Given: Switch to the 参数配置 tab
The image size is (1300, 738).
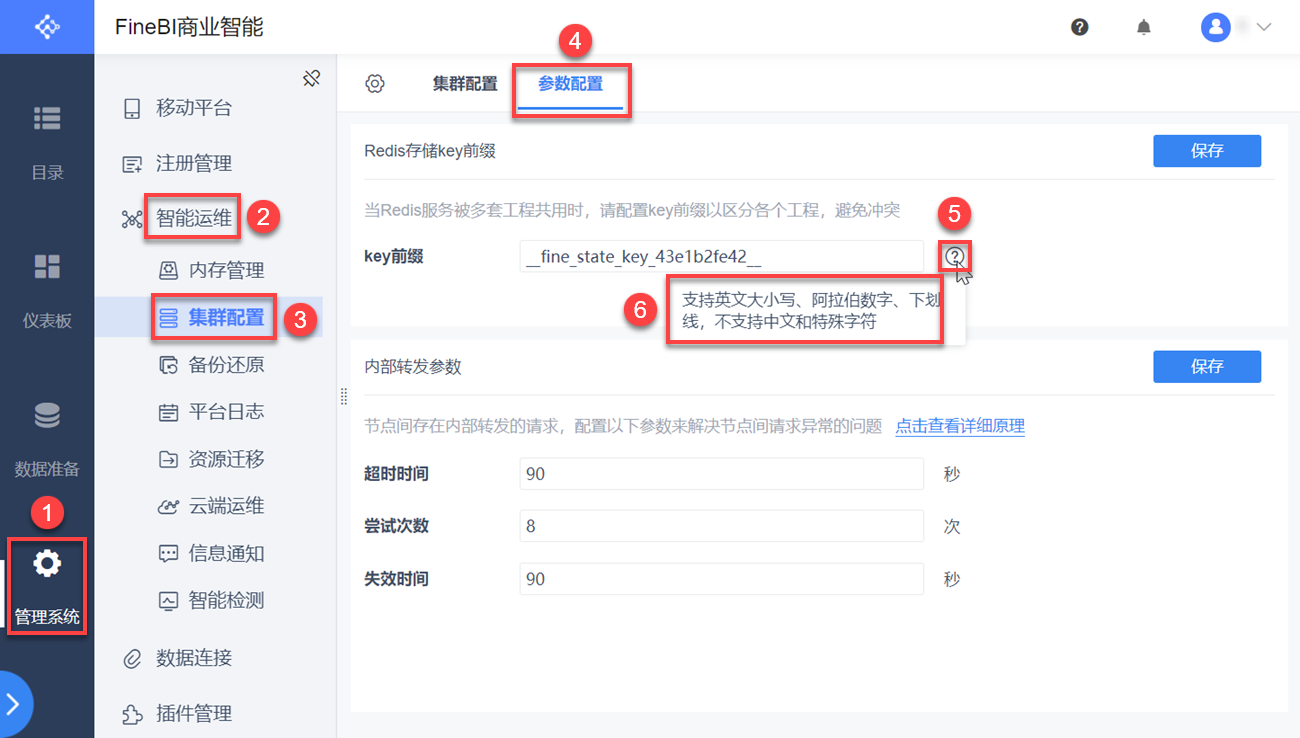Looking at the screenshot, I should click(x=570, y=84).
